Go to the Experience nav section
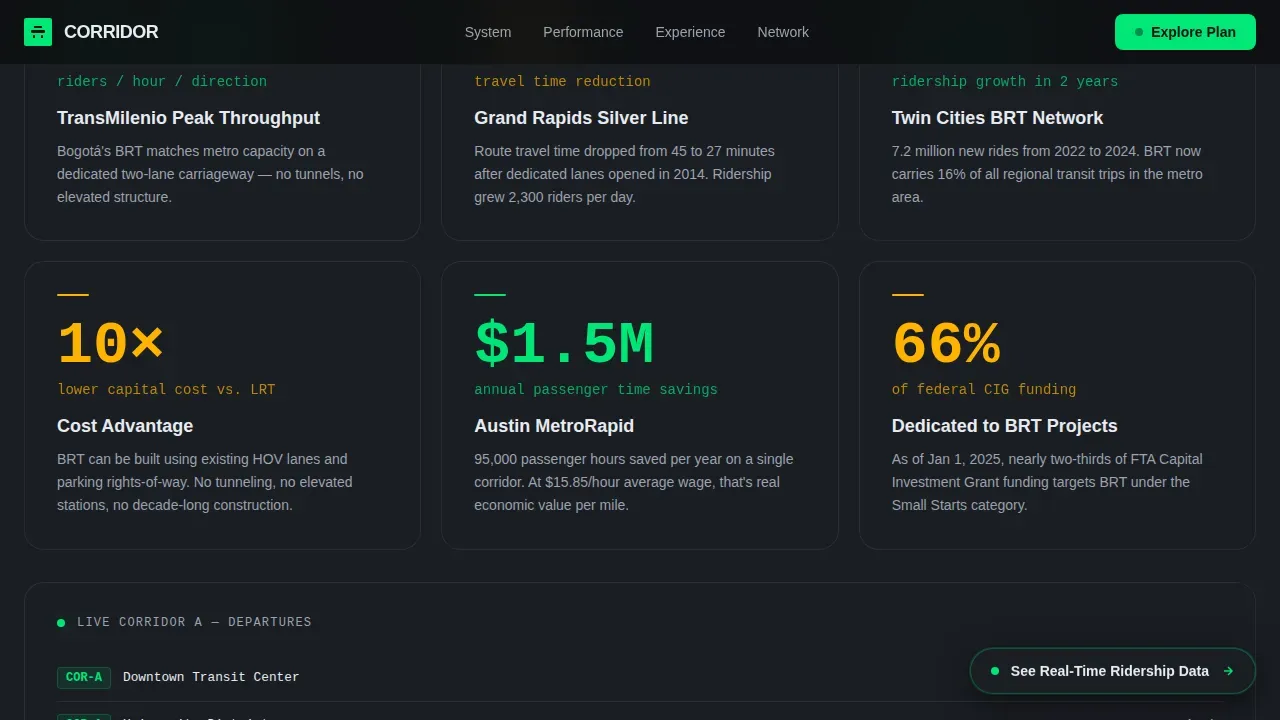This screenshot has width=1280, height=720. pyautogui.click(x=690, y=32)
